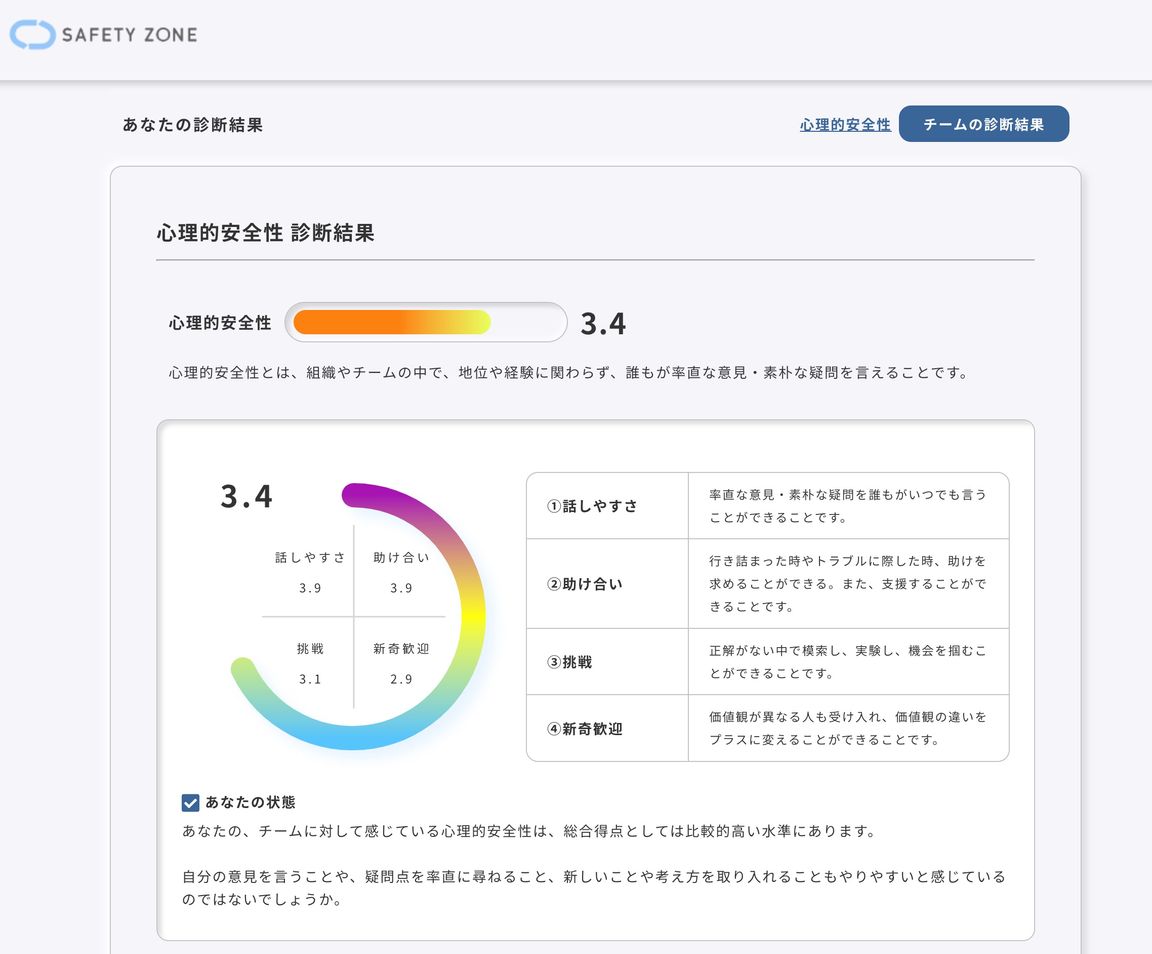
Task: Click the description starting 正解がない中で模索し
Action: tap(848, 661)
